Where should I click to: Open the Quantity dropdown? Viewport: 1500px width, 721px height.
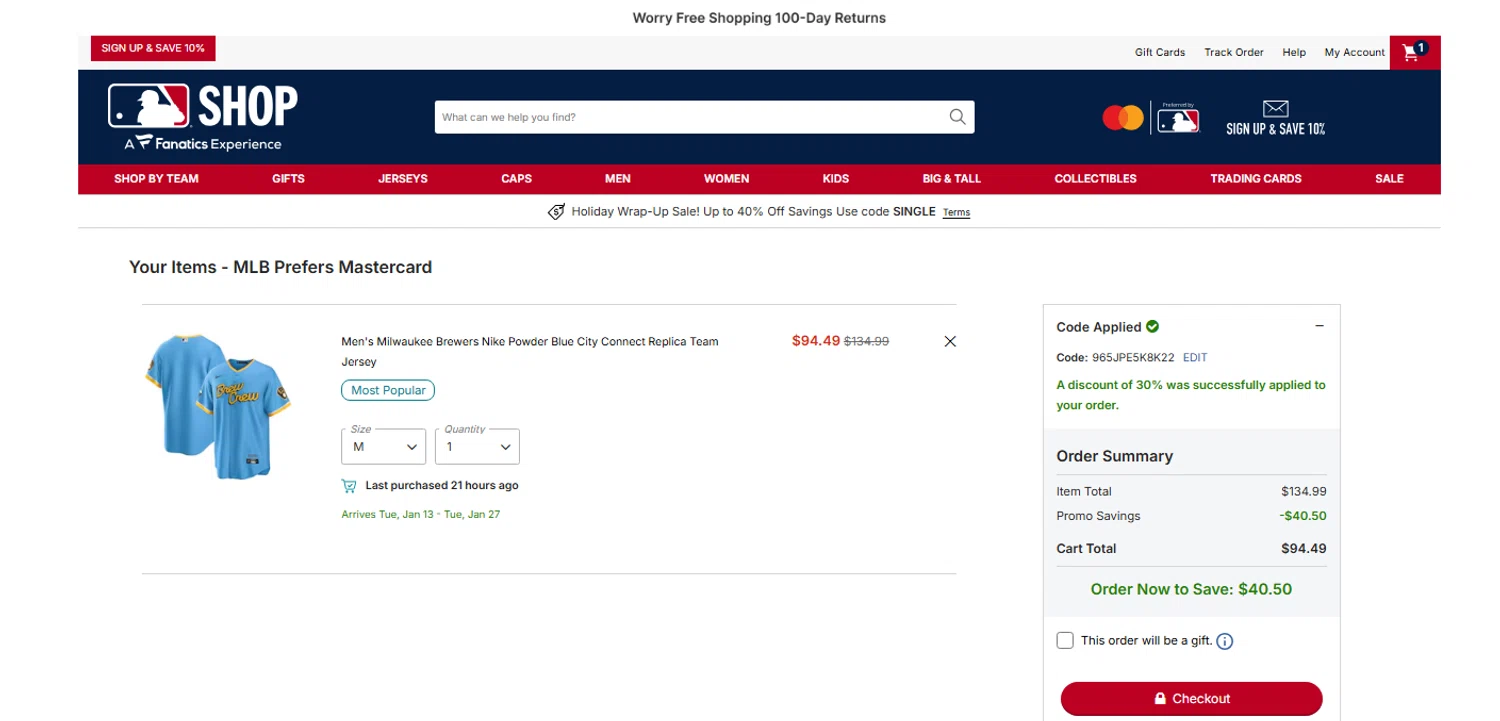pos(477,446)
